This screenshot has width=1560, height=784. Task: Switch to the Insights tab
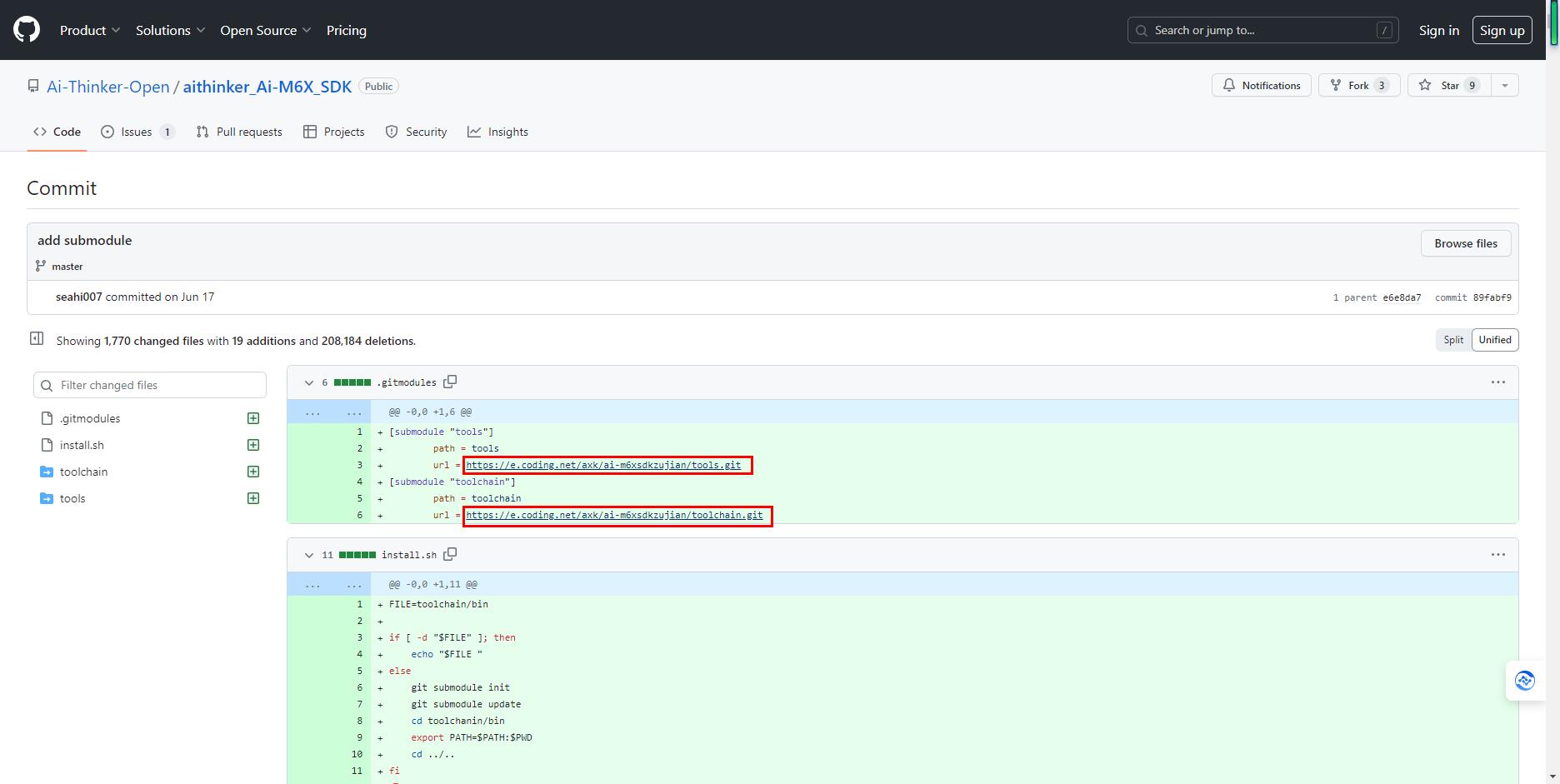tap(497, 132)
